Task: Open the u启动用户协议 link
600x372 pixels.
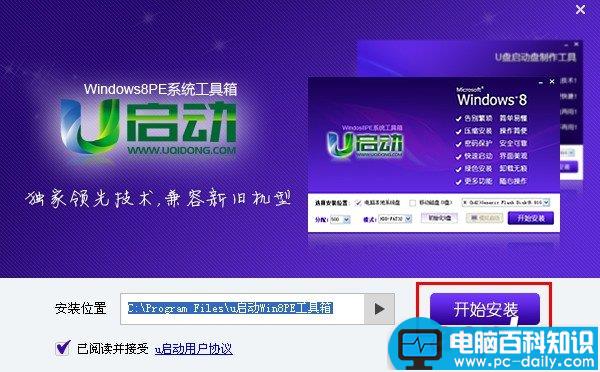Action: pos(194,349)
